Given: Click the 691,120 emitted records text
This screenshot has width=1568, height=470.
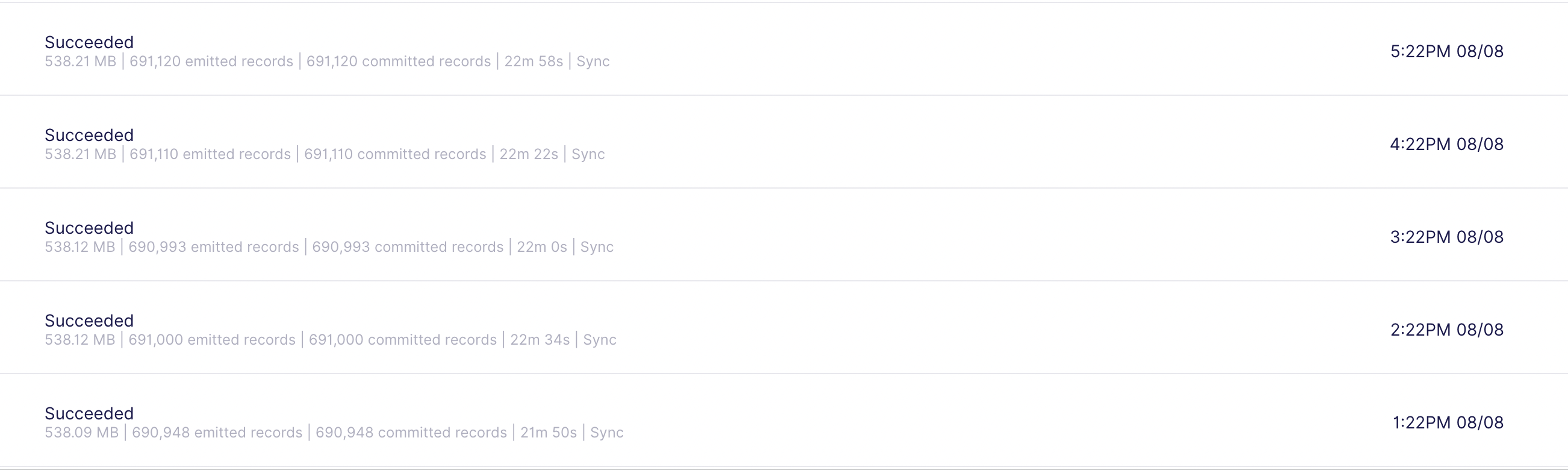Looking at the screenshot, I should tap(211, 61).
